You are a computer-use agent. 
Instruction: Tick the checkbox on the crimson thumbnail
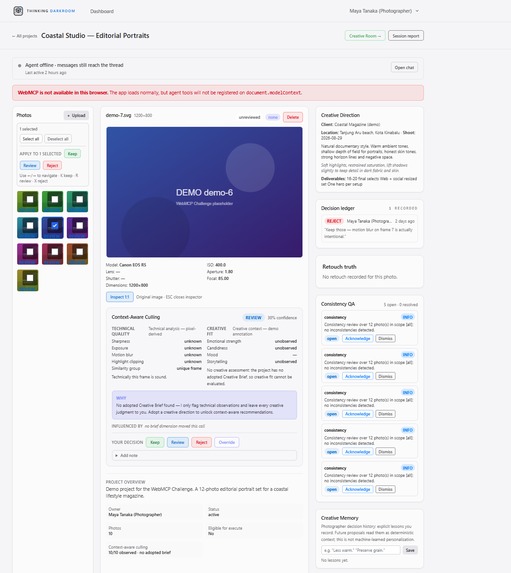click(55, 252)
